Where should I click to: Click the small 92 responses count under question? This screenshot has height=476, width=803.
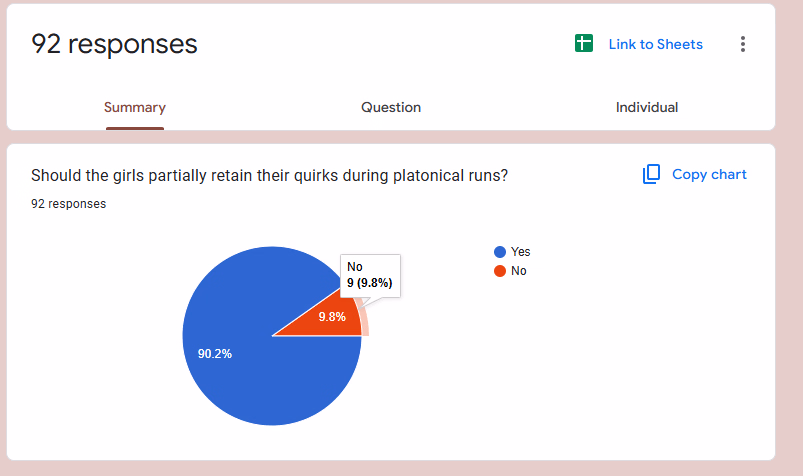68,204
